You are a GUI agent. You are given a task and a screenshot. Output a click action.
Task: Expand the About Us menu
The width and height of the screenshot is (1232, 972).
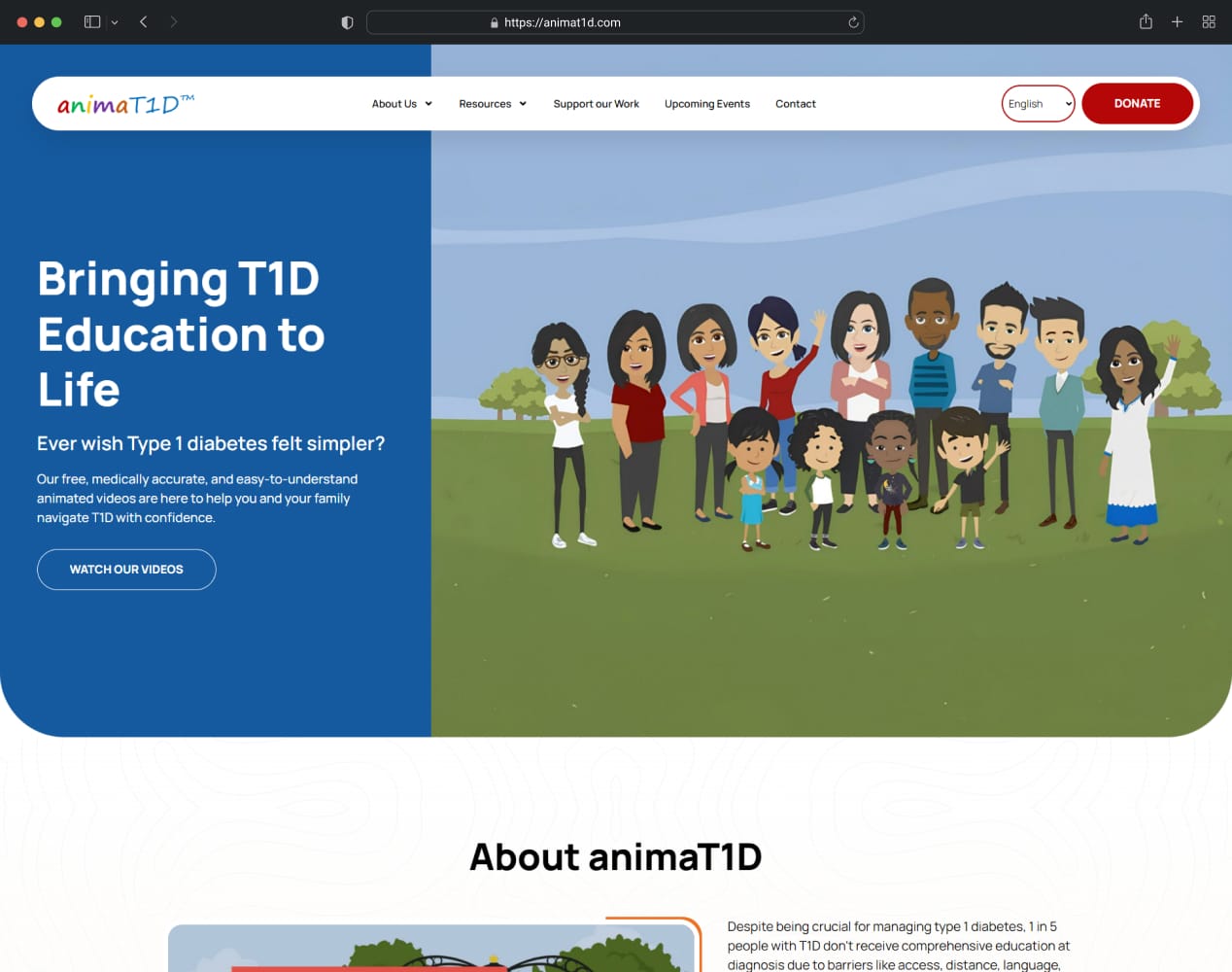coord(401,104)
